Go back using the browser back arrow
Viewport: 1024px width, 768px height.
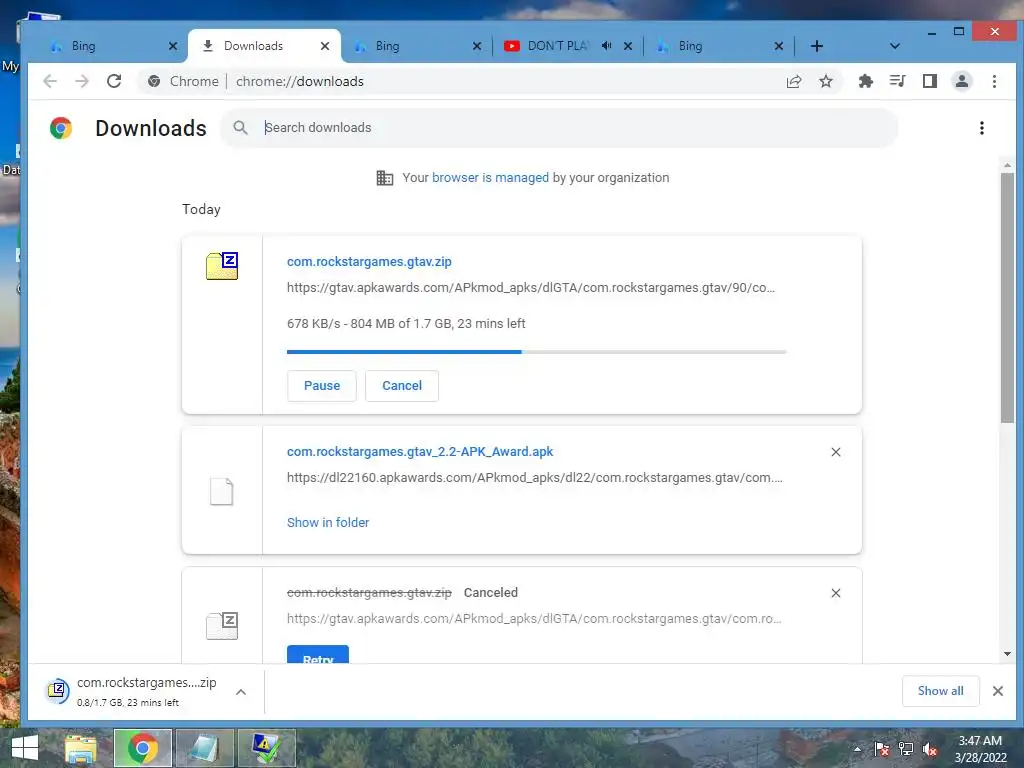(x=50, y=81)
